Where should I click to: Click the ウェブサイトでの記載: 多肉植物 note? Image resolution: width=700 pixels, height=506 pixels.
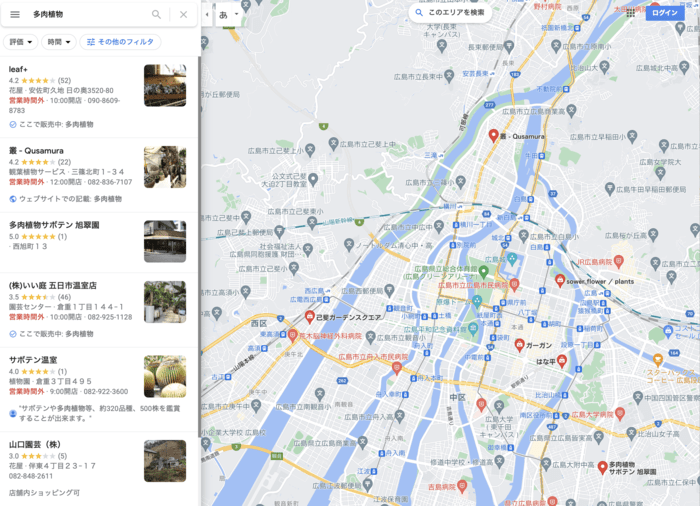[x=65, y=199]
